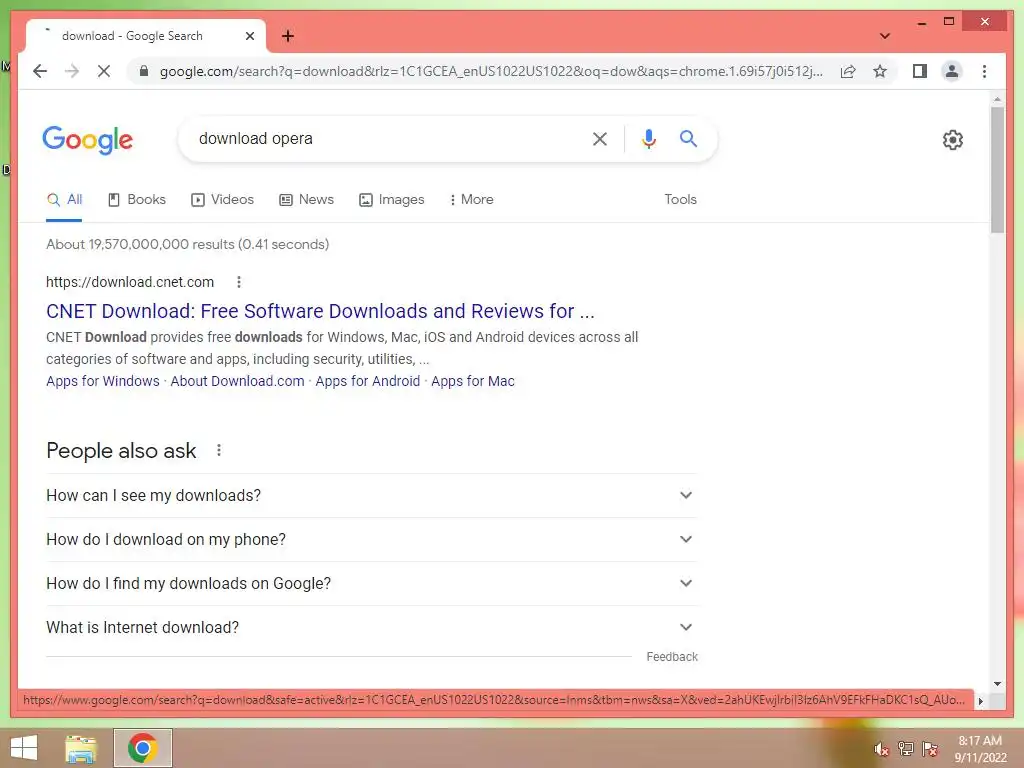Submit search with magnifier icon
Viewport: 1024px width, 768px height.
(x=688, y=138)
